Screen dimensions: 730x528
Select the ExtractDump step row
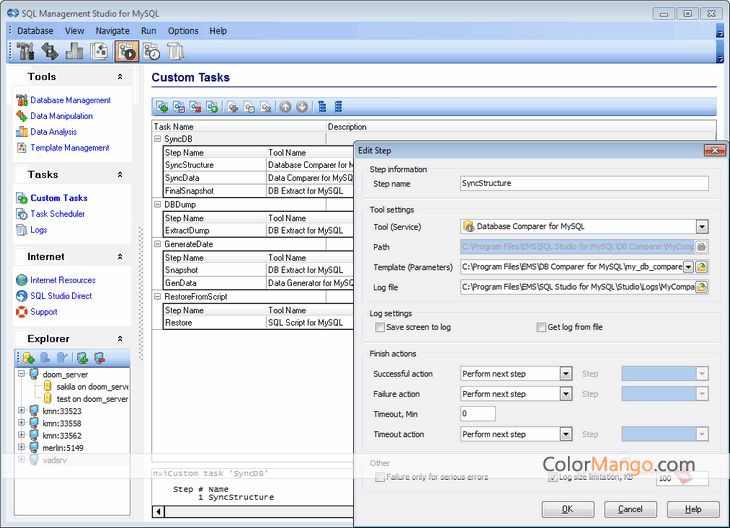[258, 230]
